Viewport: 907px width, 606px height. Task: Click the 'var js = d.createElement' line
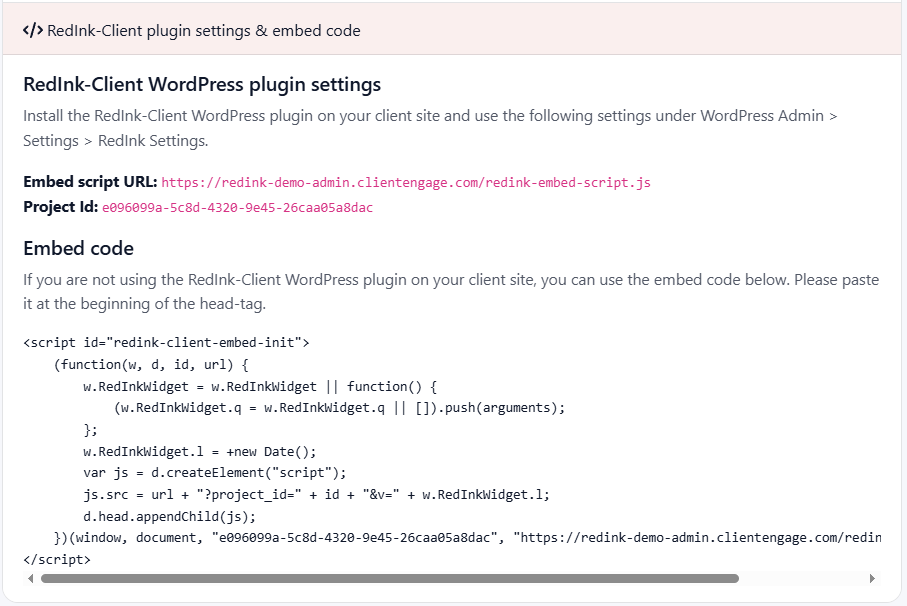tap(215, 473)
